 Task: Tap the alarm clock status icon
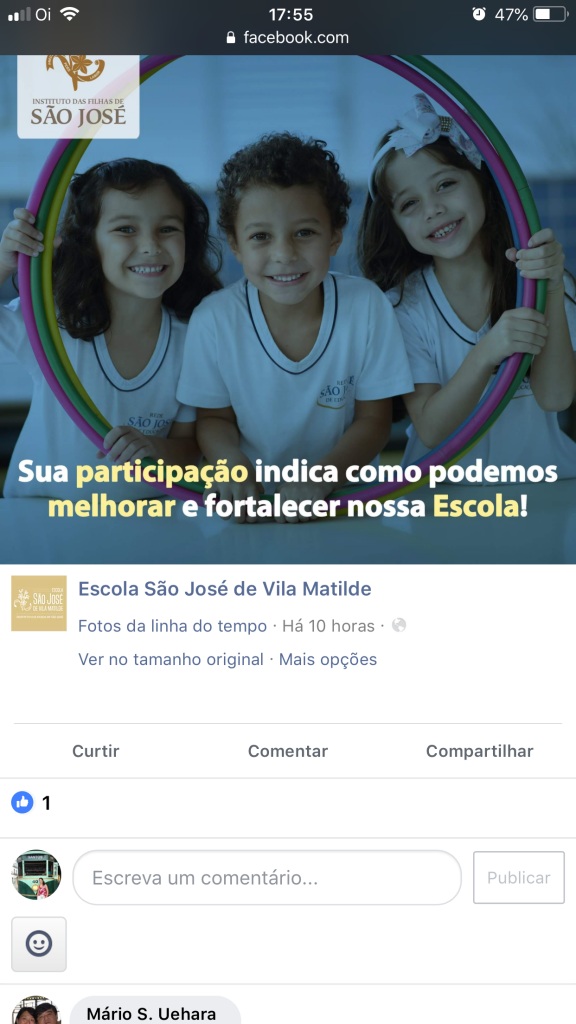pos(479,14)
